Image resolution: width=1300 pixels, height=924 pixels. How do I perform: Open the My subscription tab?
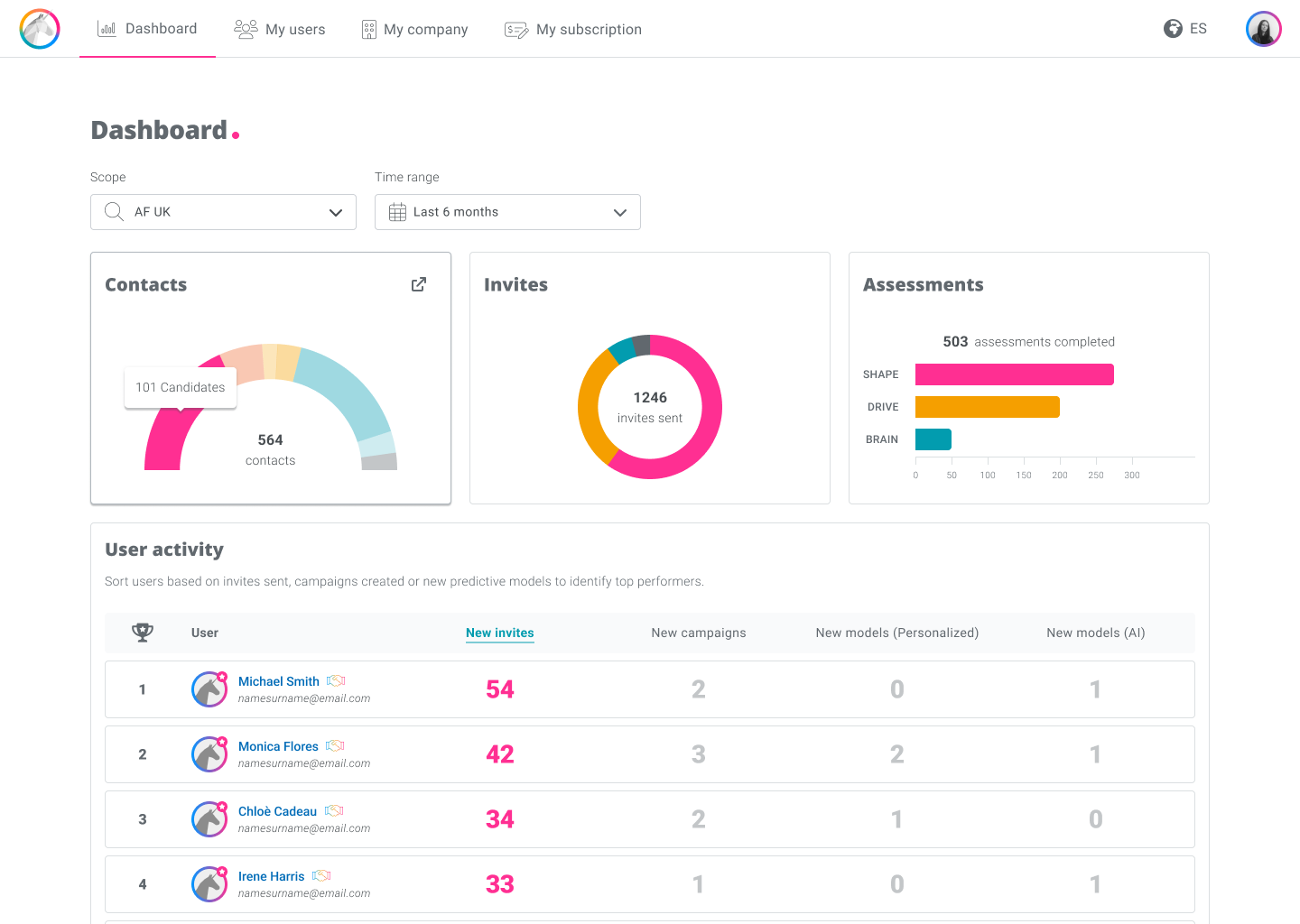coord(573,29)
